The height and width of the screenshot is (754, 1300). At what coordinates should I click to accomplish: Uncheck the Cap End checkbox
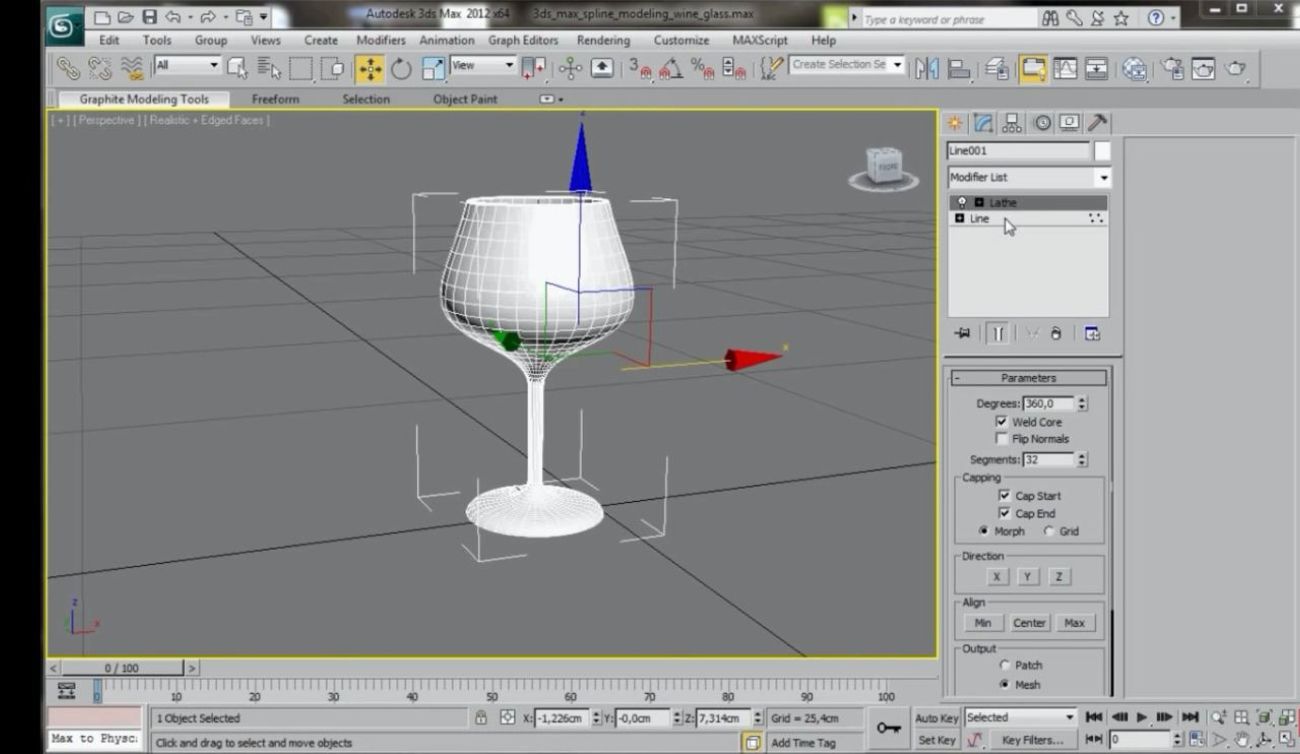[1005, 513]
